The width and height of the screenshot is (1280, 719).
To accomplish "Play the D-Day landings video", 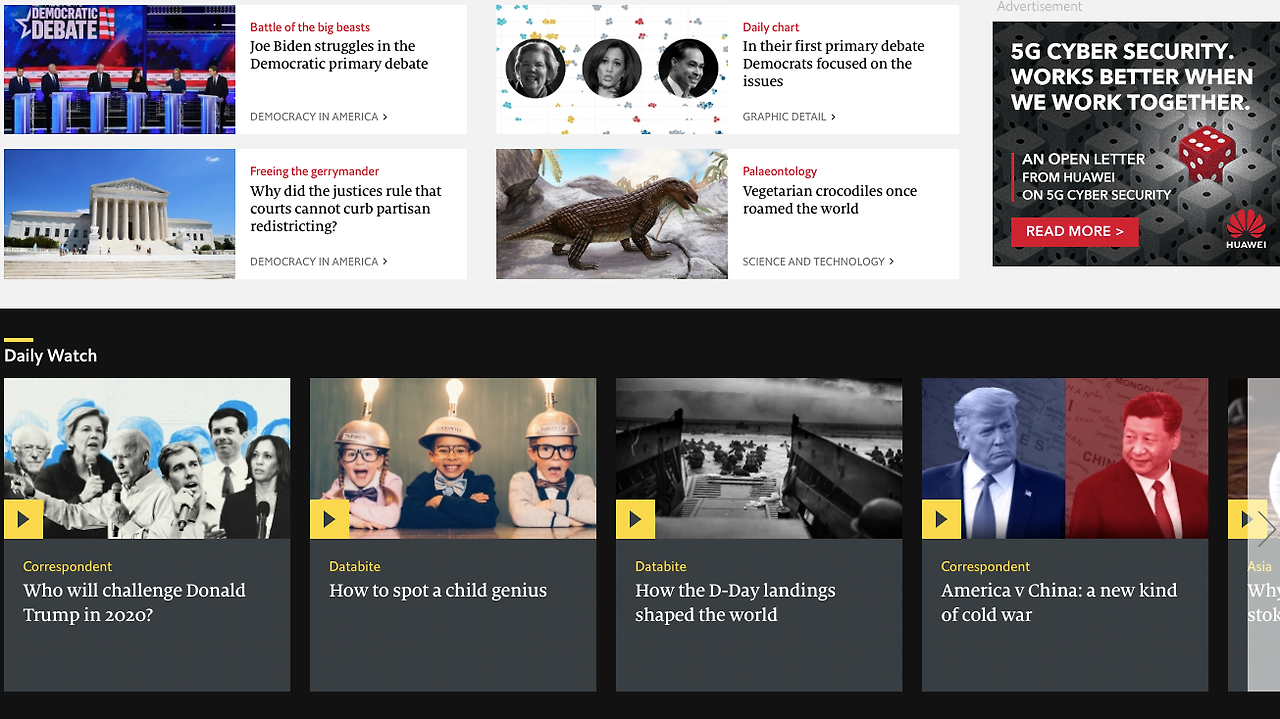I will (635, 519).
